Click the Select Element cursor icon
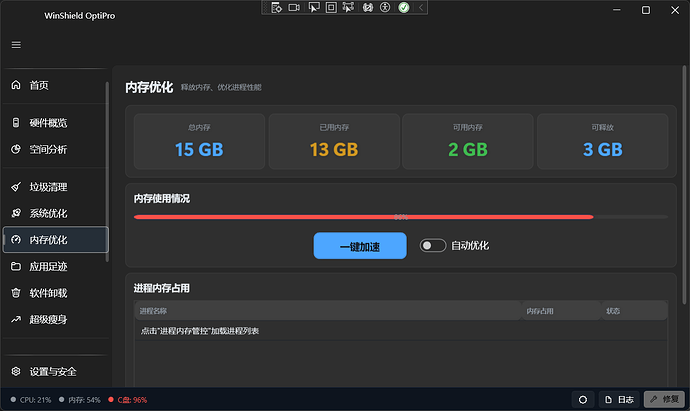Image resolution: width=690 pixels, height=411 pixels. [314, 7]
